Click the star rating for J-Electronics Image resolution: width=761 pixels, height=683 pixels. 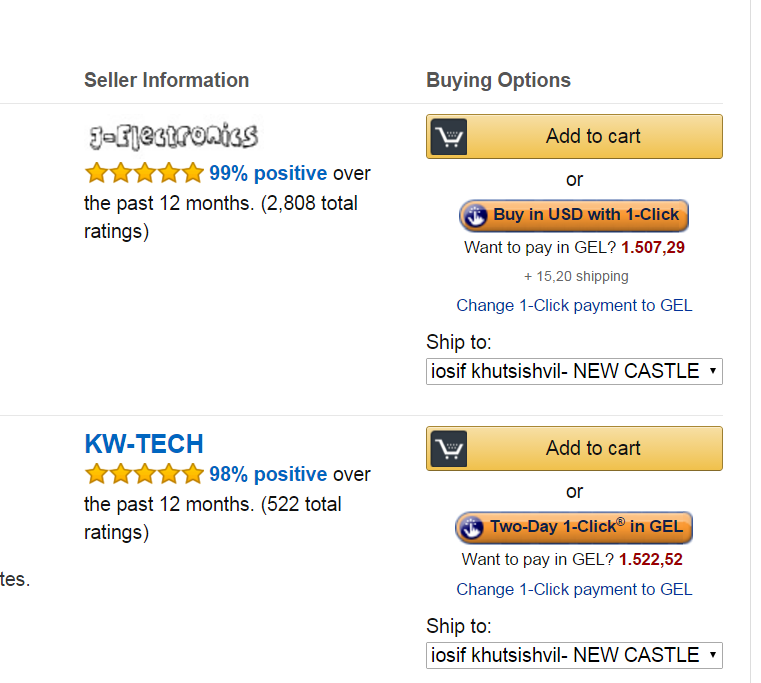pos(144,173)
